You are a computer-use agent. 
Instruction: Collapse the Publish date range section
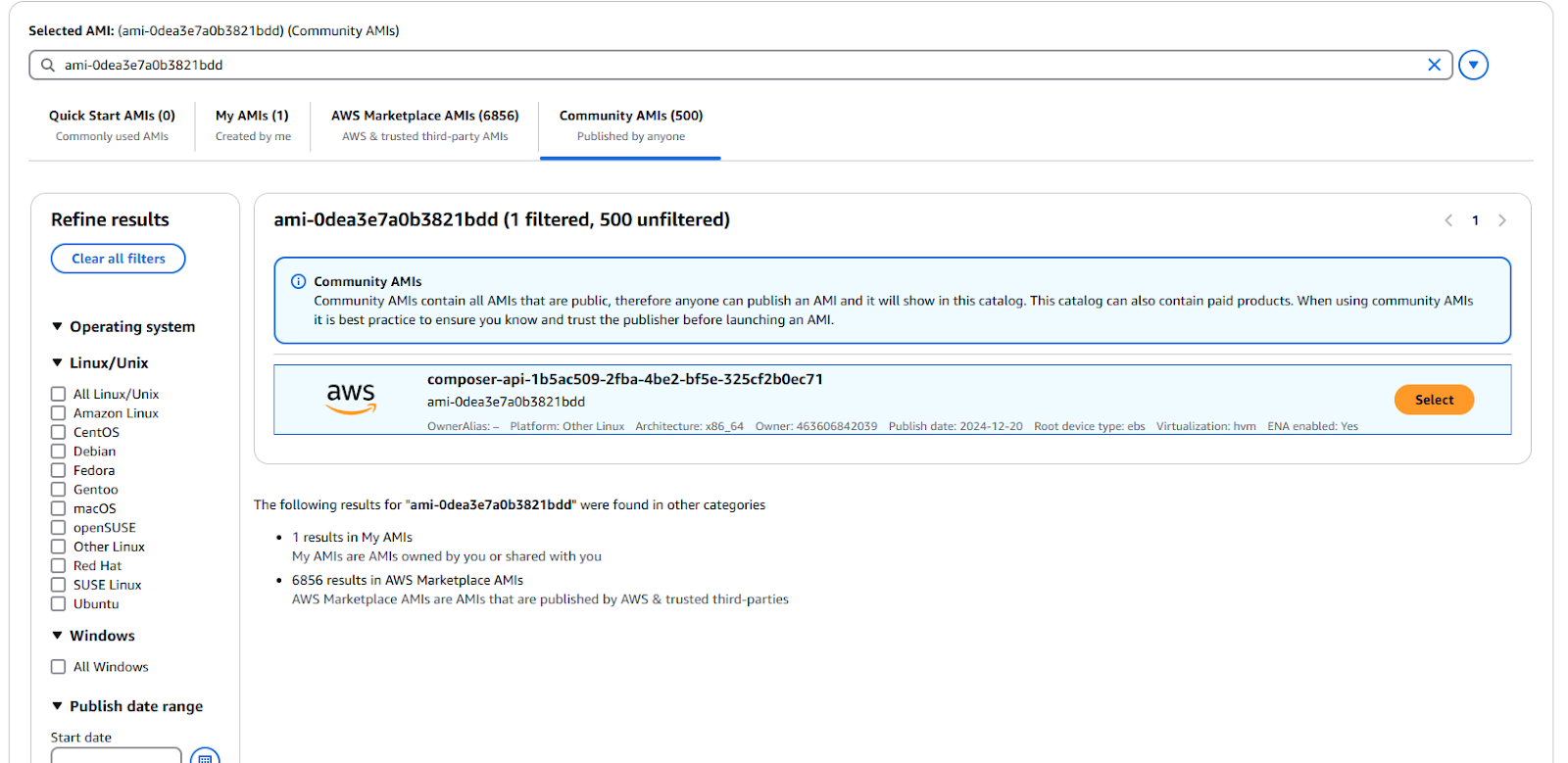[x=57, y=706]
